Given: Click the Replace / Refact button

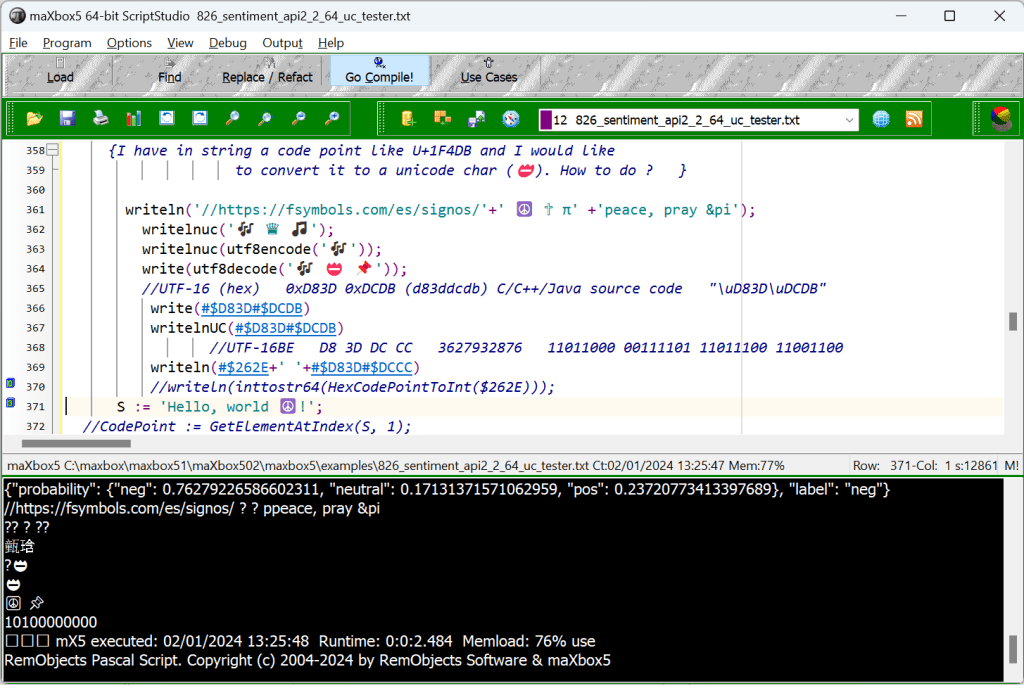Looking at the screenshot, I should coord(267,71).
